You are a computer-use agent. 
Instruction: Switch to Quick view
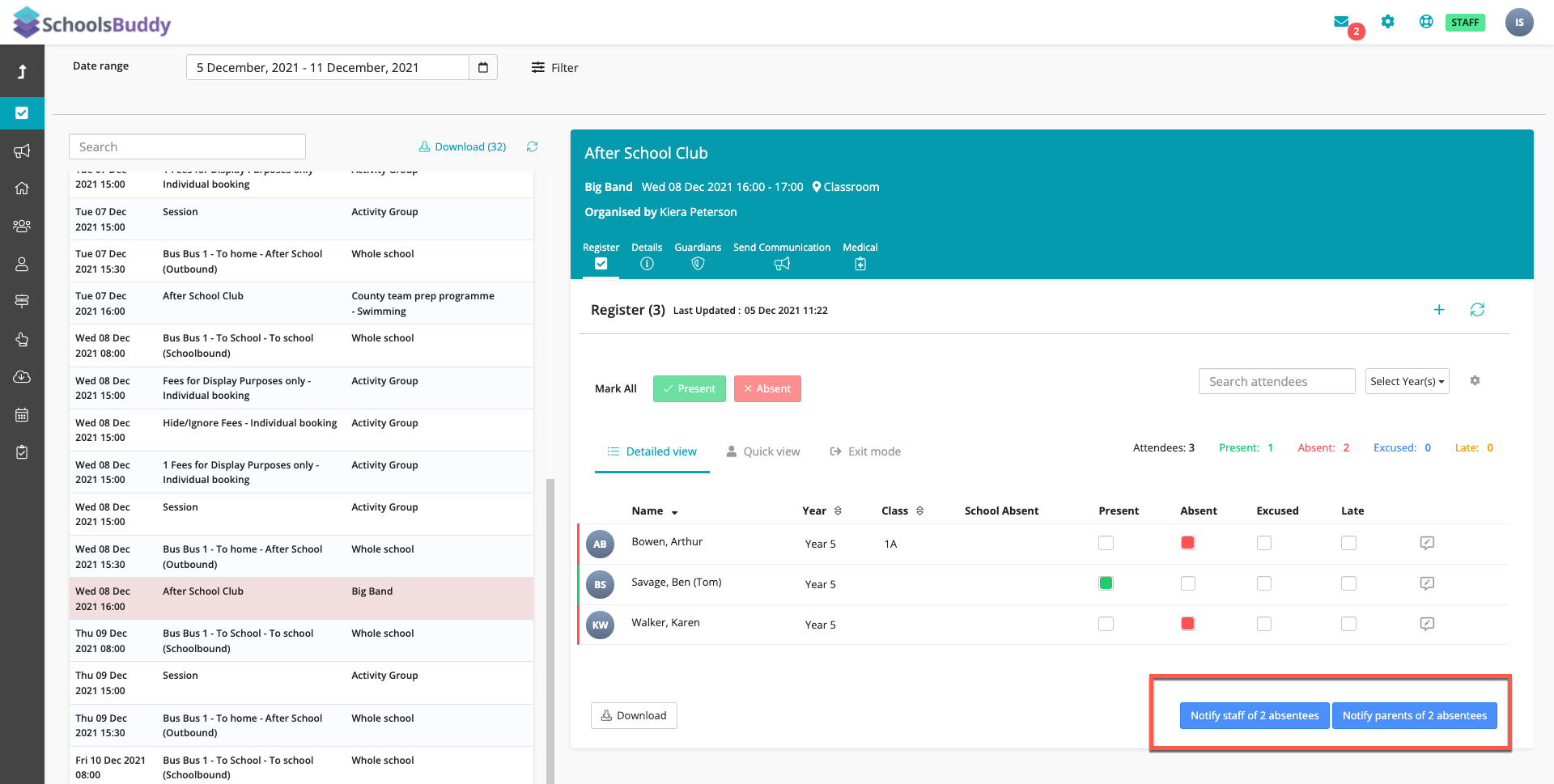[x=763, y=451]
